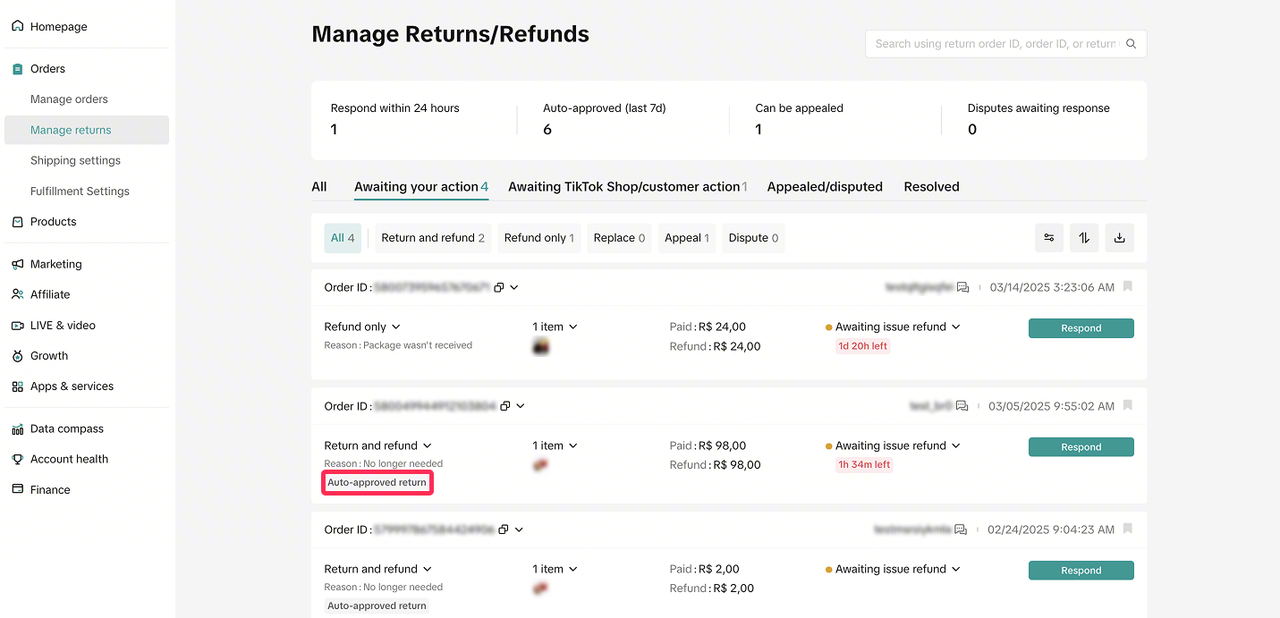Filter by Return and refund requests
This screenshot has height=618, width=1280.
click(432, 238)
